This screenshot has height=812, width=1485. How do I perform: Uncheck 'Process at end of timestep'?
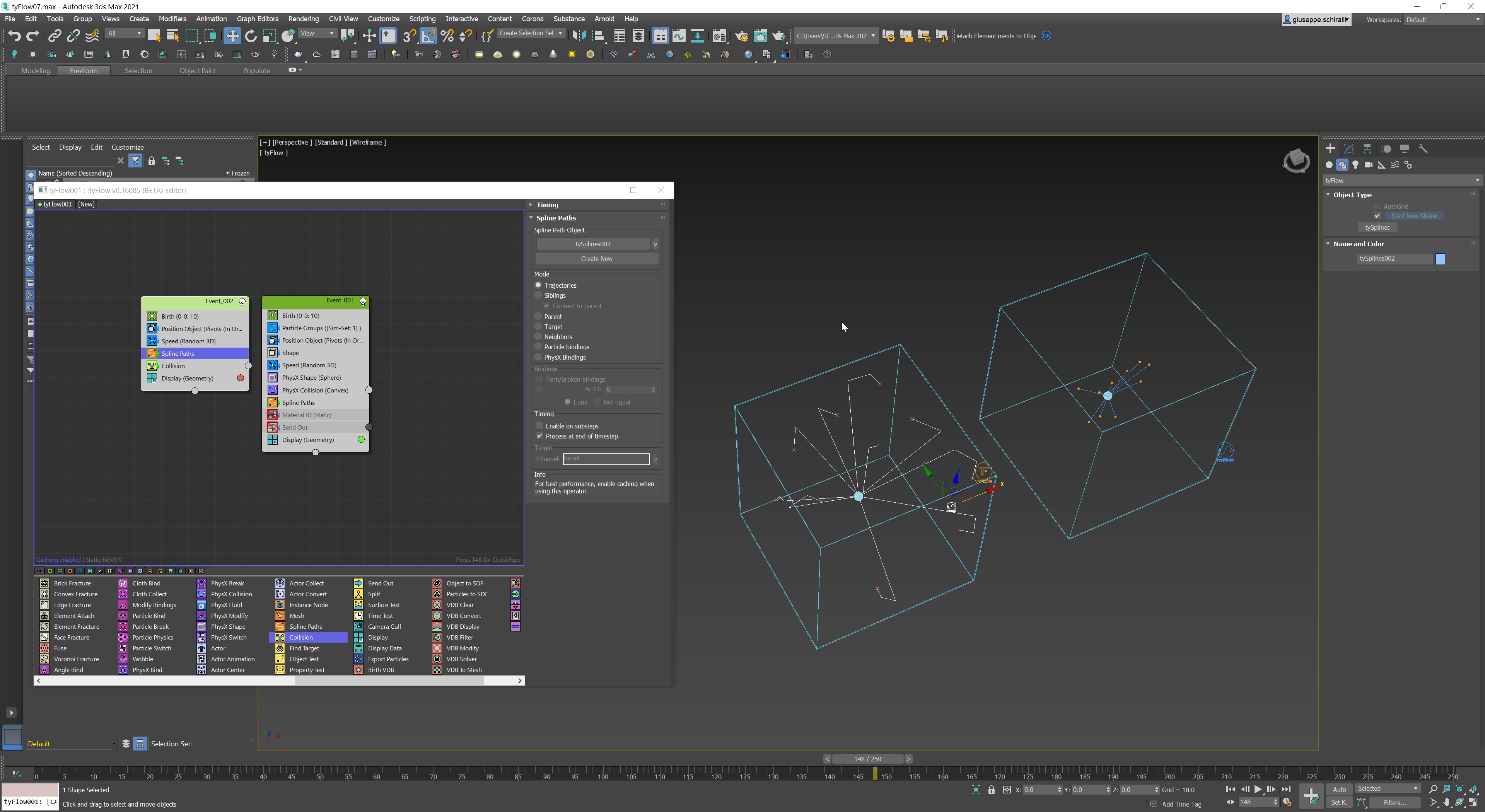[x=540, y=436]
